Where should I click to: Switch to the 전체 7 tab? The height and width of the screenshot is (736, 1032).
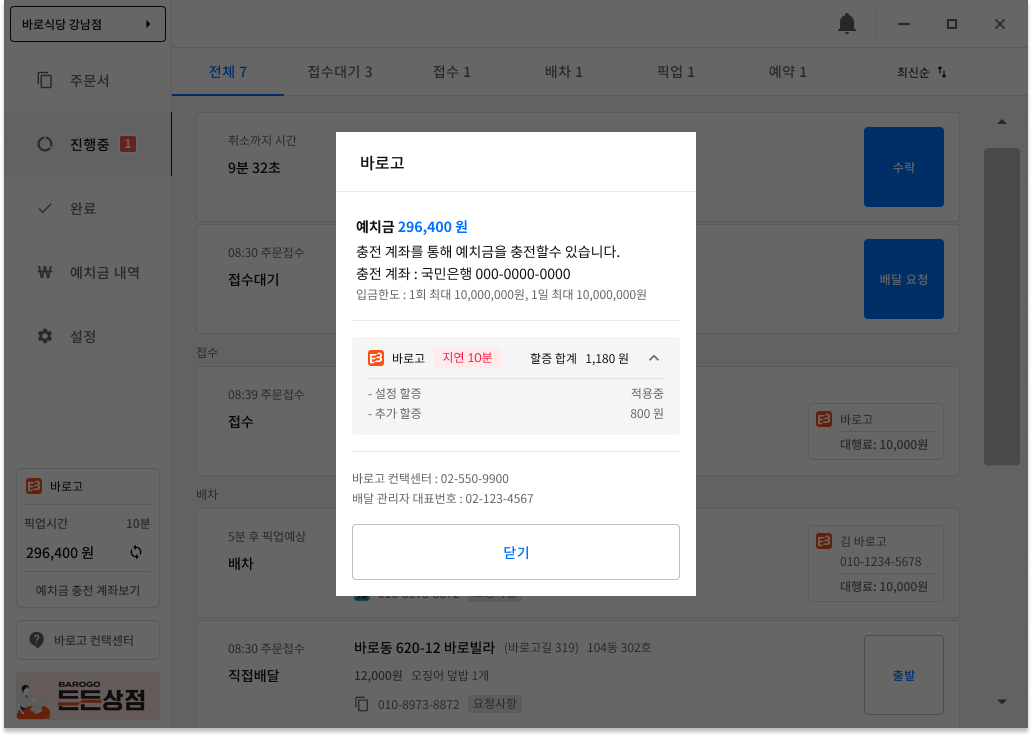pyautogui.click(x=228, y=72)
